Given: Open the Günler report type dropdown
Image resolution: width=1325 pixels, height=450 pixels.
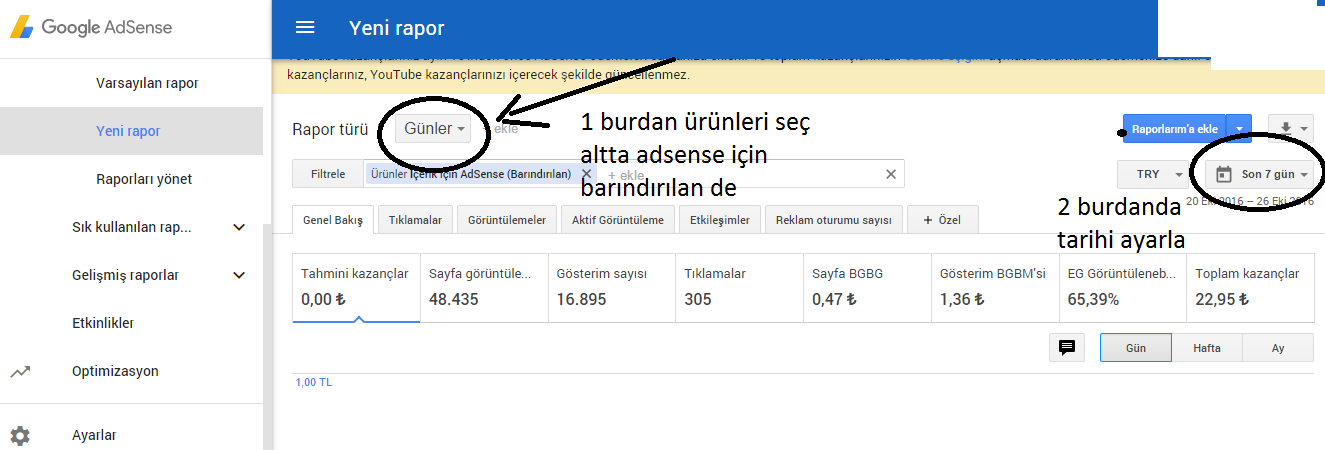Looking at the screenshot, I should tap(435, 129).
